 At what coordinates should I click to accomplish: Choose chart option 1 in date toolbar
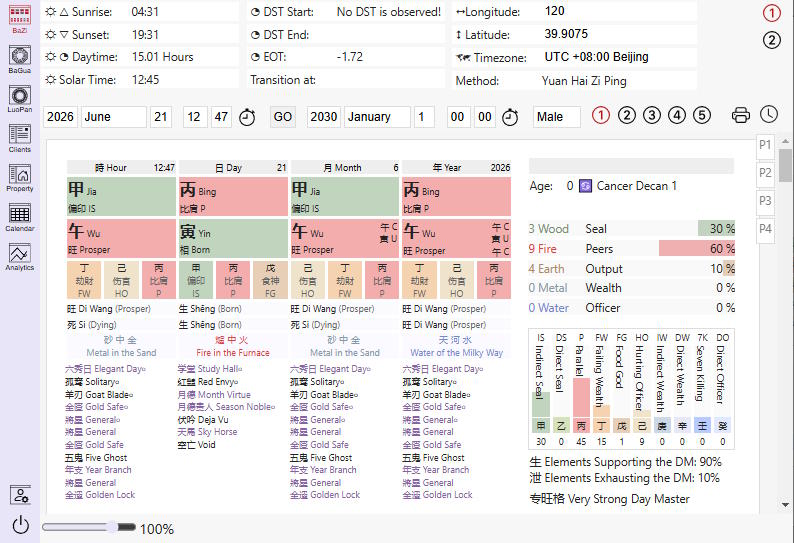coord(601,115)
